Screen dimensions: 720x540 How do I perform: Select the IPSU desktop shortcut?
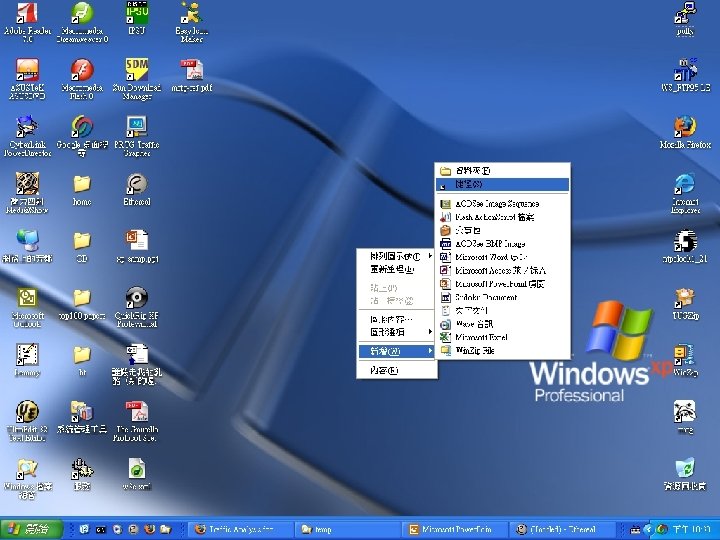click(x=137, y=18)
